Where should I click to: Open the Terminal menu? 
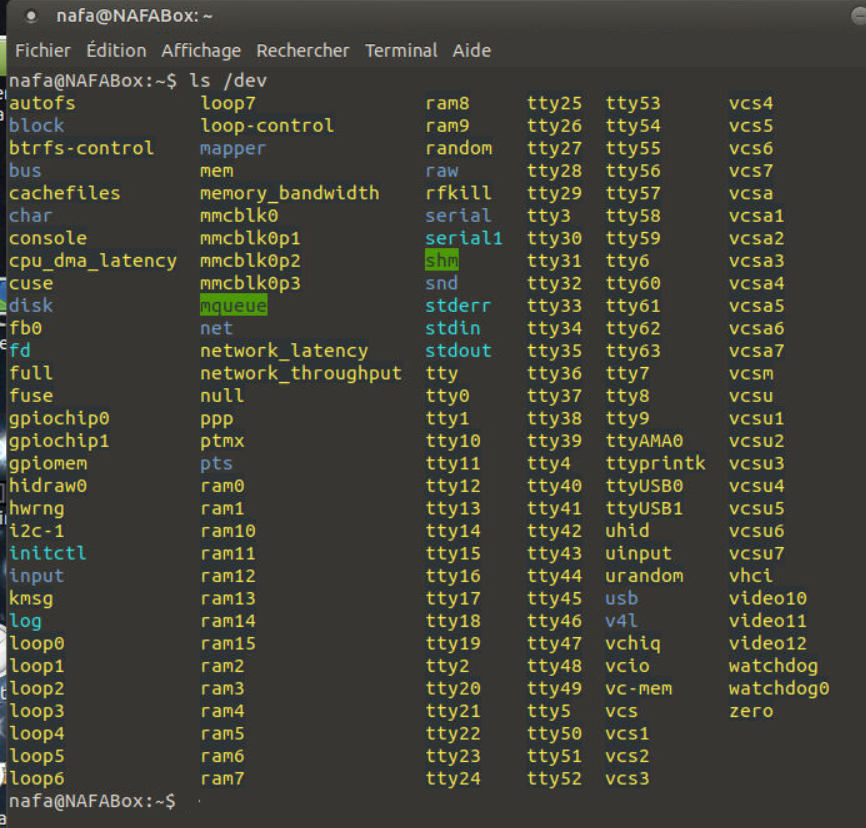(401, 51)
